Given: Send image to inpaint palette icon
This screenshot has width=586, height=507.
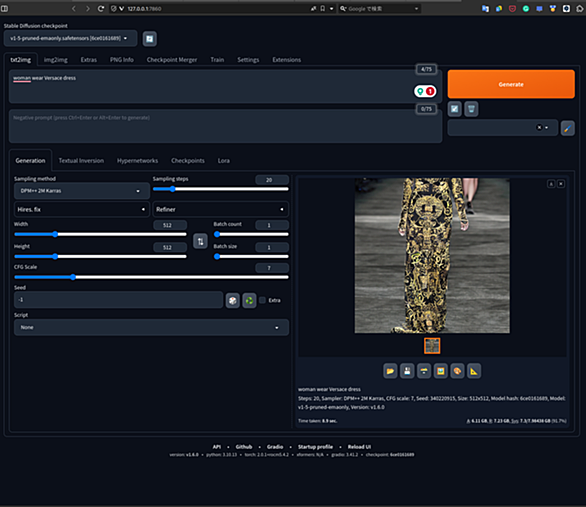Looking at the screenshot, I should (x=457, y=371).
